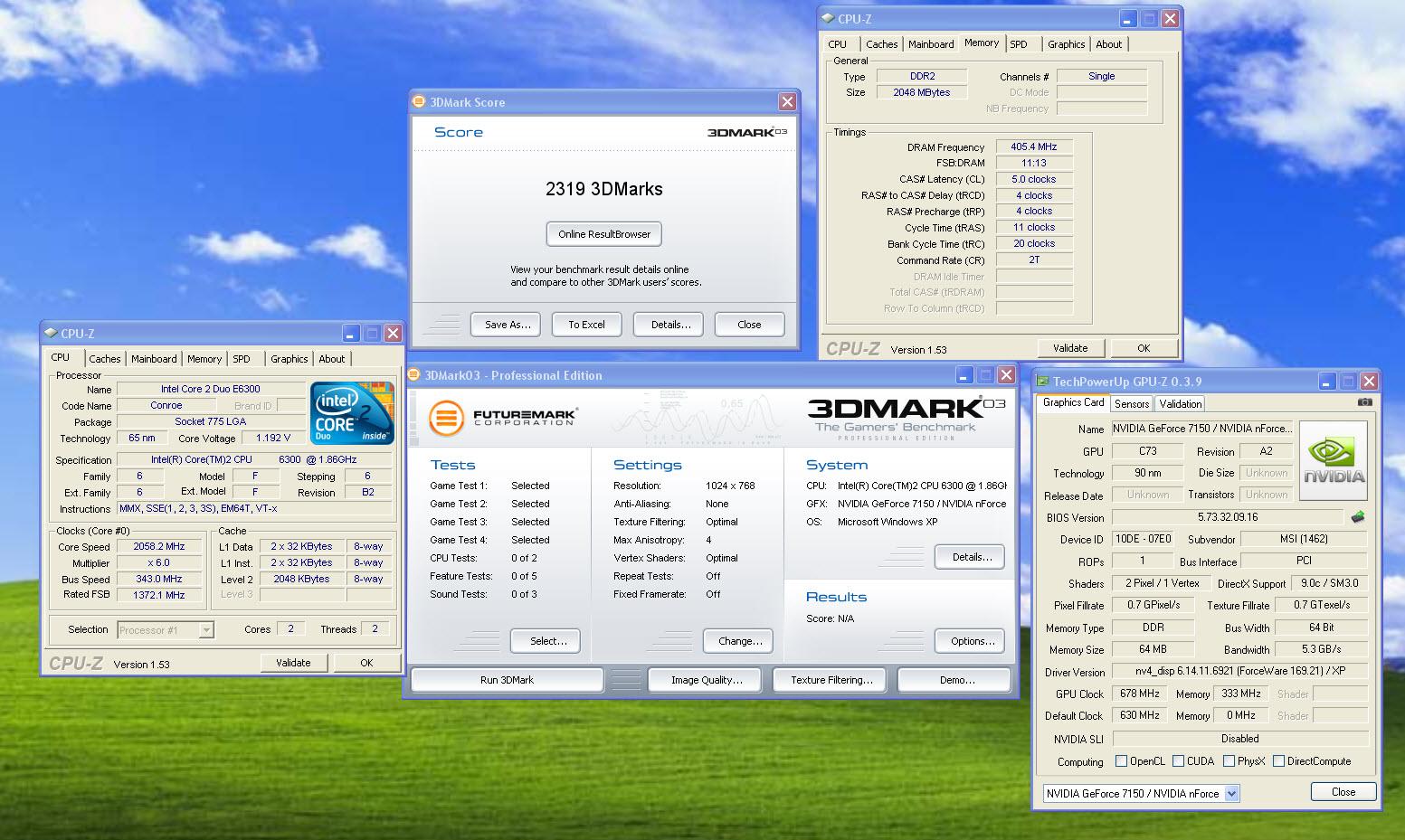Click the GPU-Z screenshot camera icon
Viewport: 1405px width, 840px height.
[x=1365, y=402]
